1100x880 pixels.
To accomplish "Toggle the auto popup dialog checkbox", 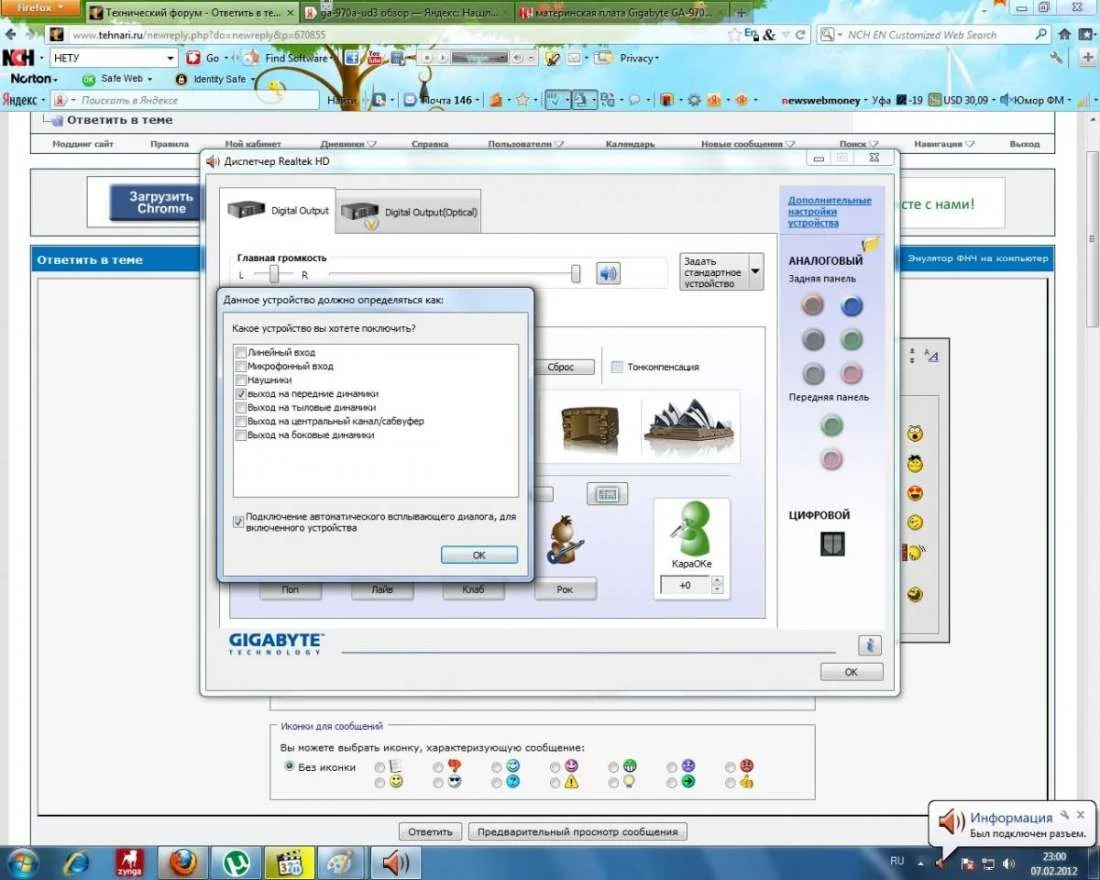I will click(x=239, y=521).
